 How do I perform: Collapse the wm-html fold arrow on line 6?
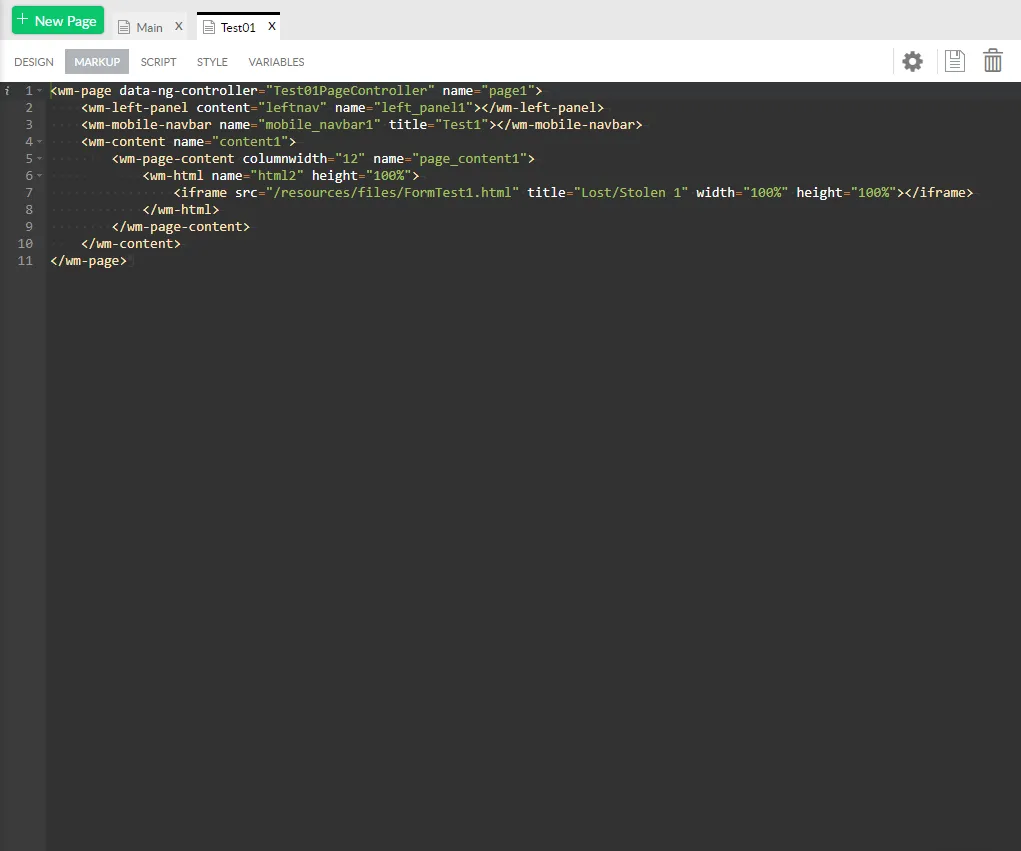tap(40, 175)
